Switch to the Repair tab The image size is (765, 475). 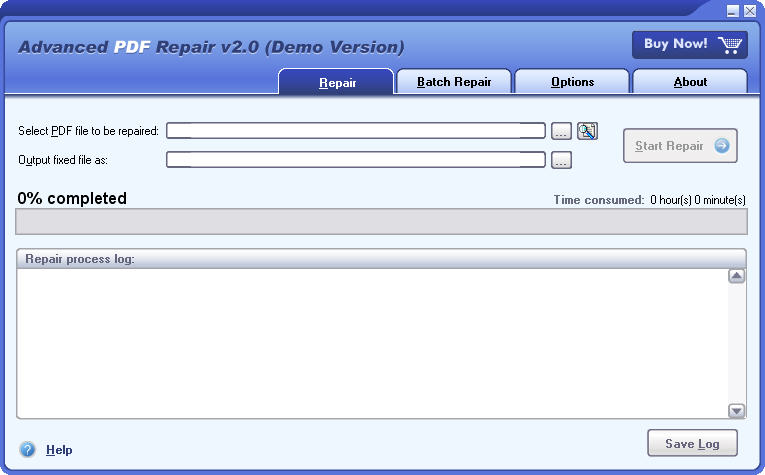pyautogui.click(x=336, y=81)
